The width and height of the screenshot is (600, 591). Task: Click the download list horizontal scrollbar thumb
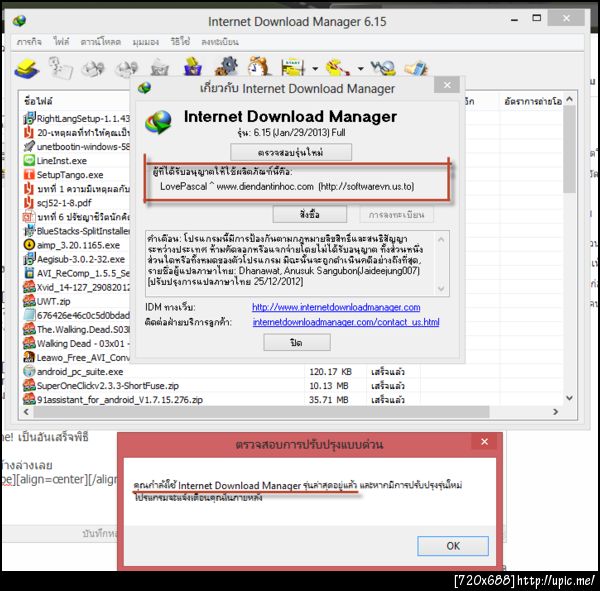pyautogui.click(x=261, y=412)
